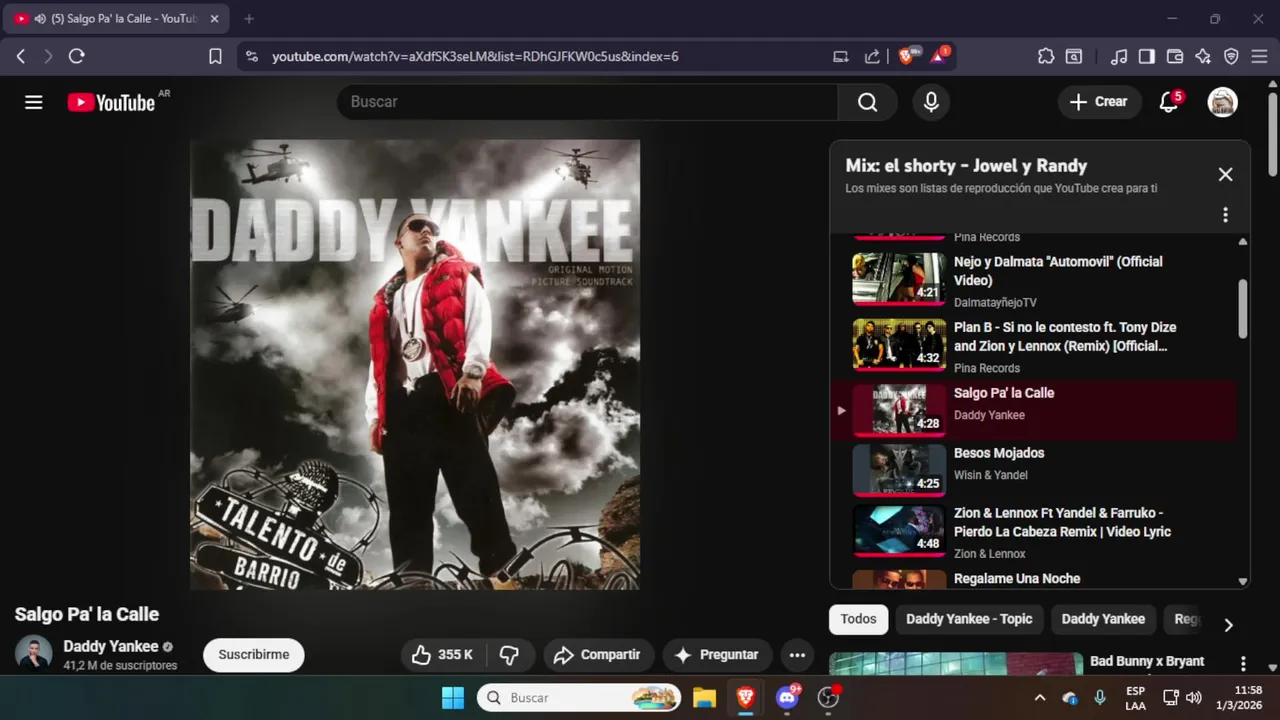Click the Preguntar button
Viewport: 1280px width, 720px height.
coord(717,655)
